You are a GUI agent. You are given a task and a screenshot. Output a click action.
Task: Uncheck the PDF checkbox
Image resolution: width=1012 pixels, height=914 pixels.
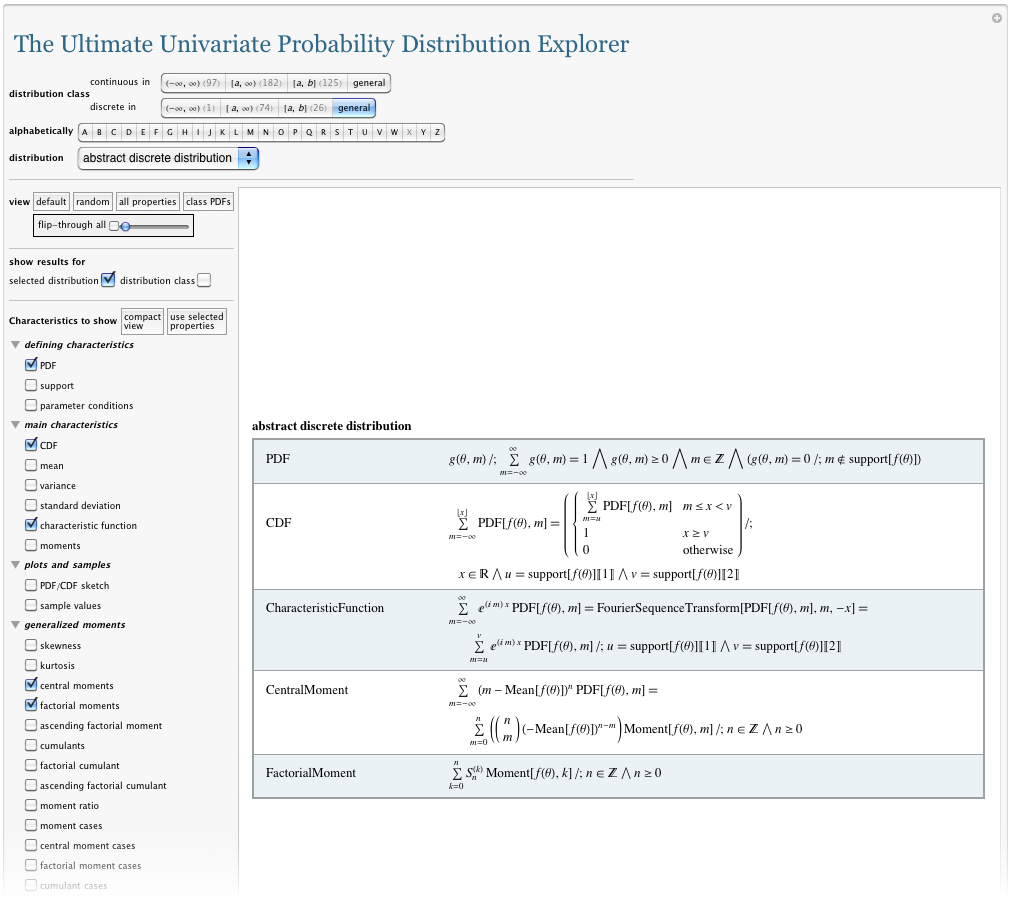[x=31, y=365]
